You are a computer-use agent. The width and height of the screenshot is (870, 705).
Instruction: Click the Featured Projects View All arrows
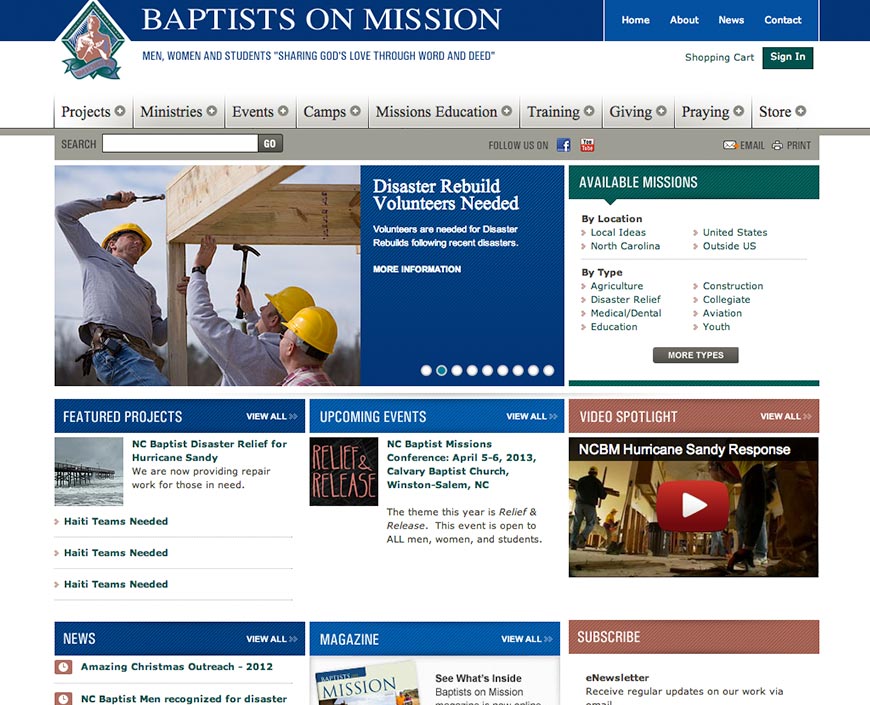[x=293, y=416]
